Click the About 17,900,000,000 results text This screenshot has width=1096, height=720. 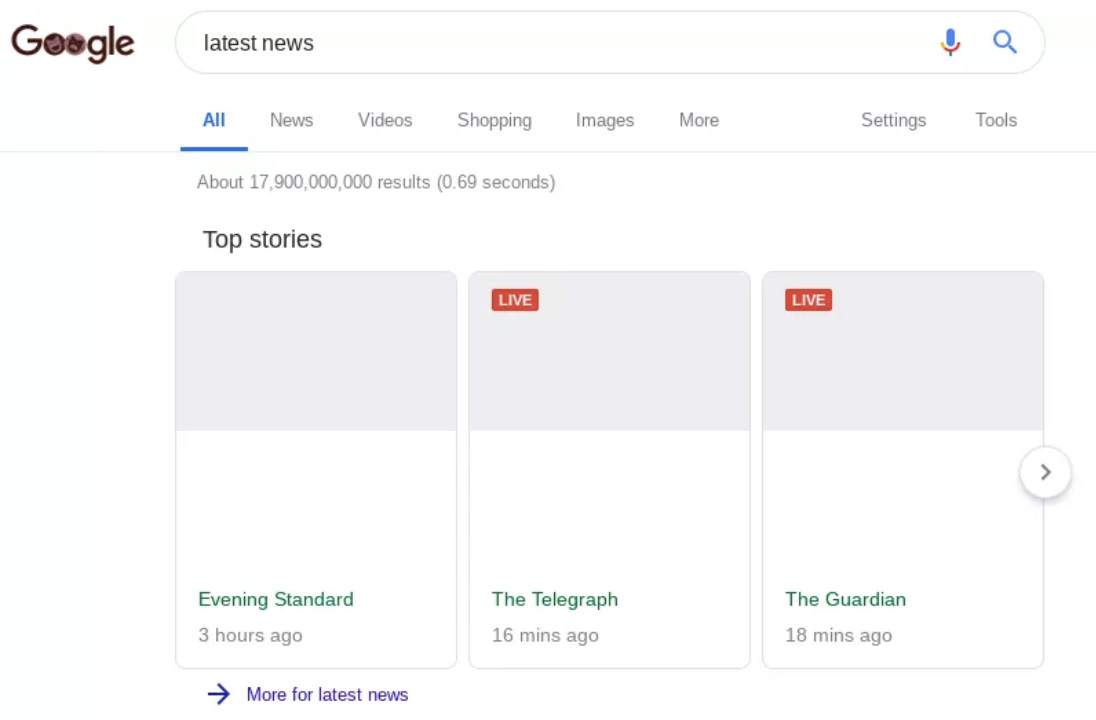[x=376, y=182]
